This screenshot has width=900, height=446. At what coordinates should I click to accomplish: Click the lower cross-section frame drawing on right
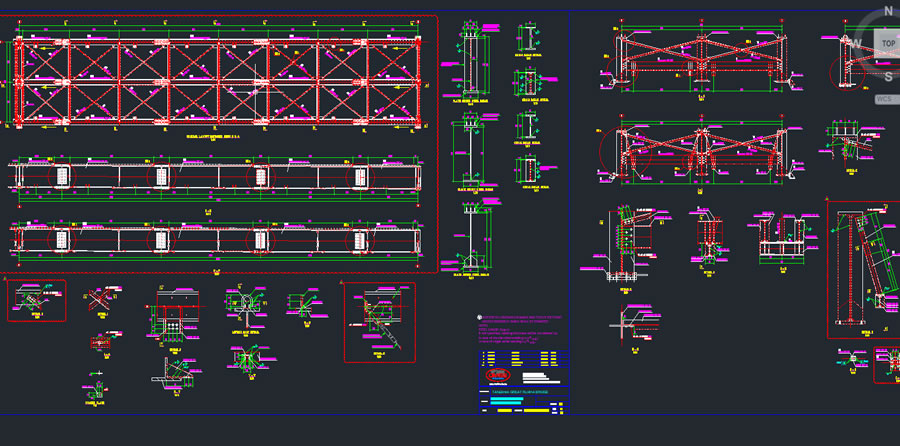700,153
